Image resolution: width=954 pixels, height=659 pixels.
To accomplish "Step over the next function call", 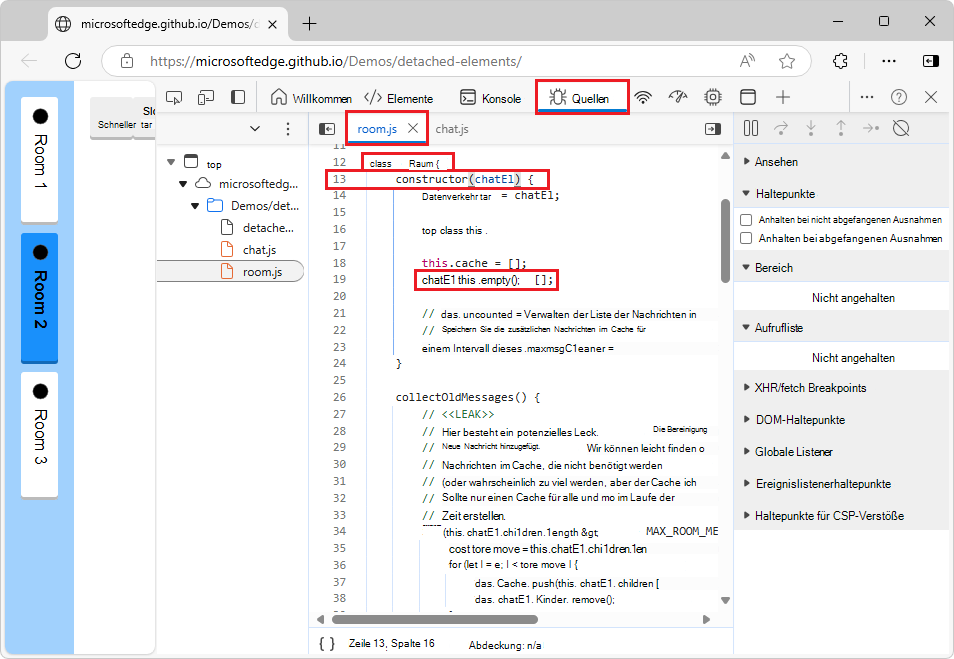I will 779,128.
